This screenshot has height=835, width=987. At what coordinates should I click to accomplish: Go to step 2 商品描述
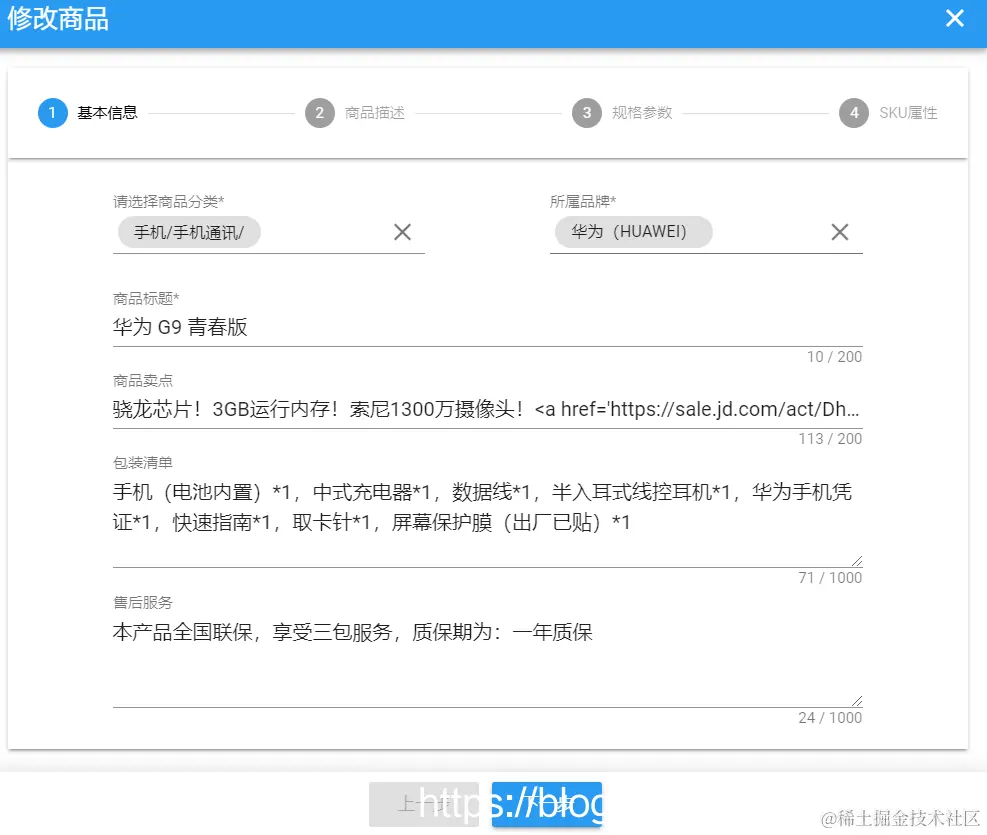point(354,113)
